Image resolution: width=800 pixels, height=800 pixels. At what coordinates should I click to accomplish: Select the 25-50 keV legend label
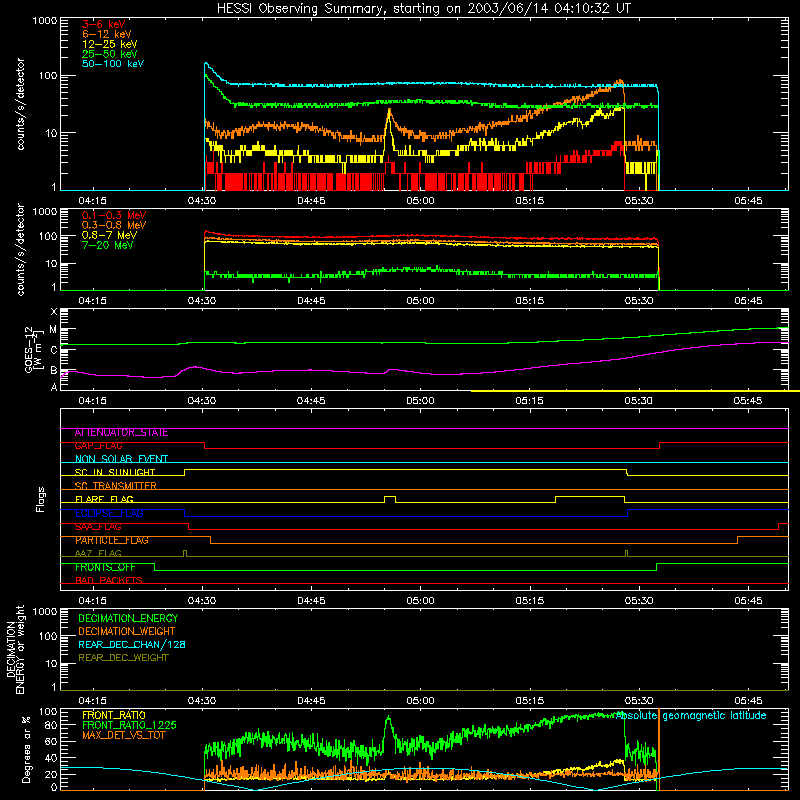[x=110, y=54]
